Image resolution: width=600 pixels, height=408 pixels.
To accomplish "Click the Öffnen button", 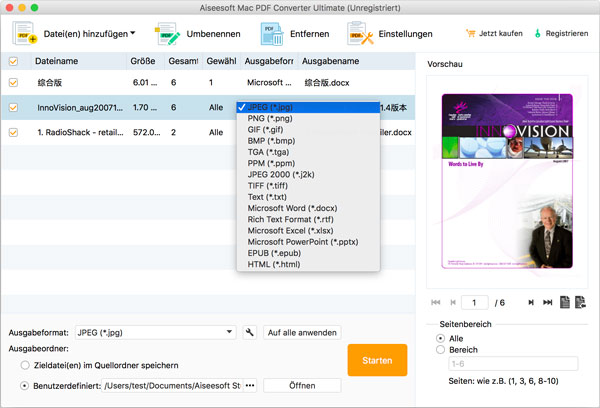I will click(x=302, y=385).
